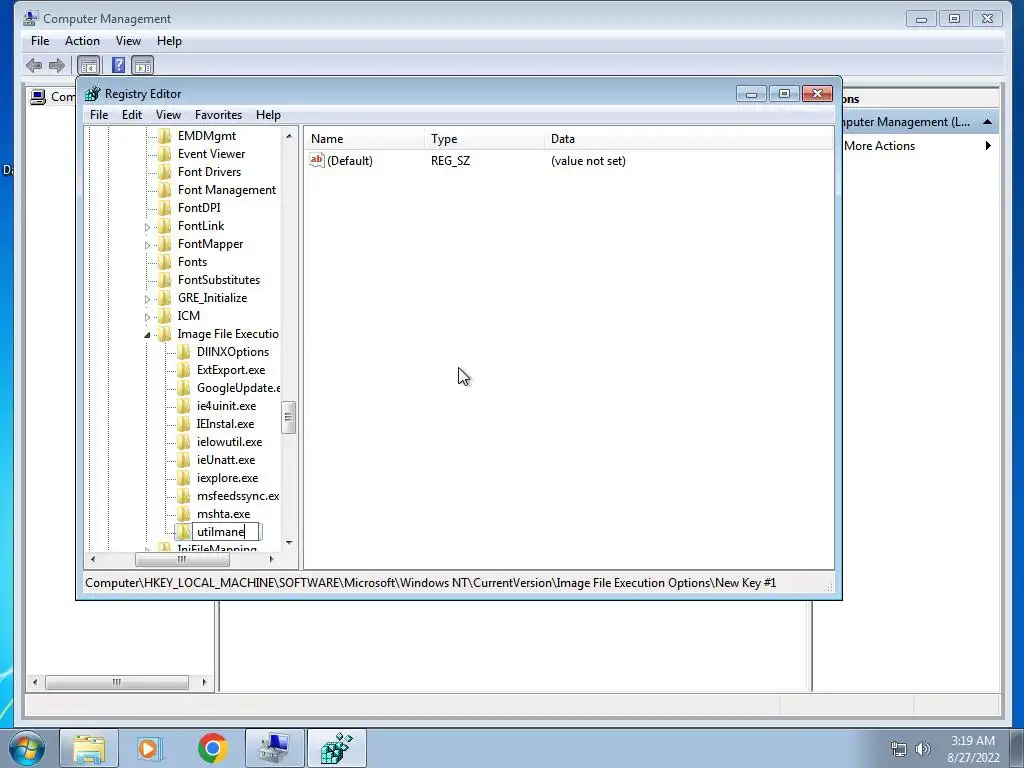Screen dimensions: 1024x768
Task: Collapse the Computer Management actions section arrow
Action: (x=987, y=121)
